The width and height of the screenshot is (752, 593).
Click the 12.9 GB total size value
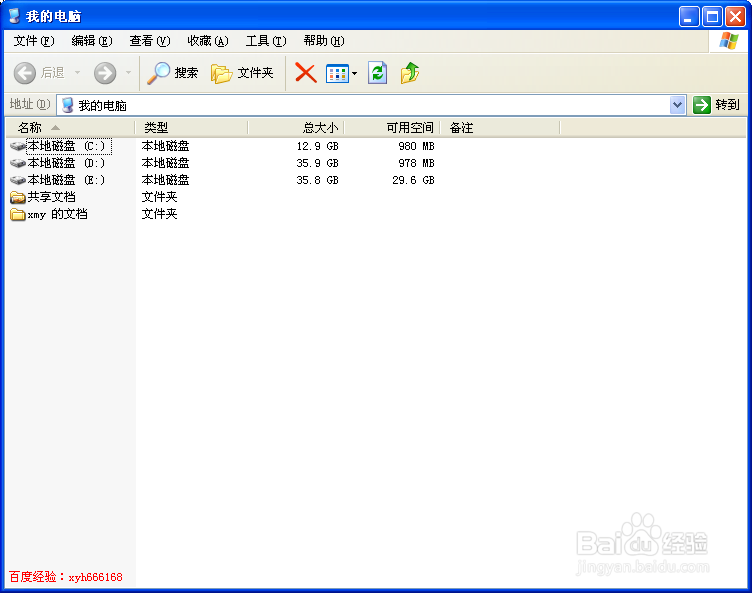pos(317,146)
